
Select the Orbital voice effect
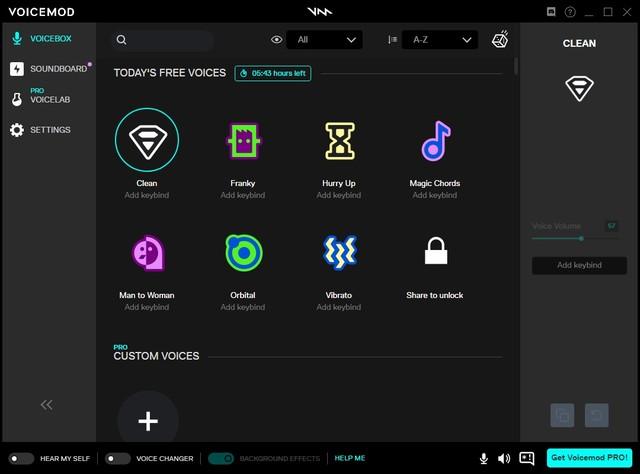(243, 254)
